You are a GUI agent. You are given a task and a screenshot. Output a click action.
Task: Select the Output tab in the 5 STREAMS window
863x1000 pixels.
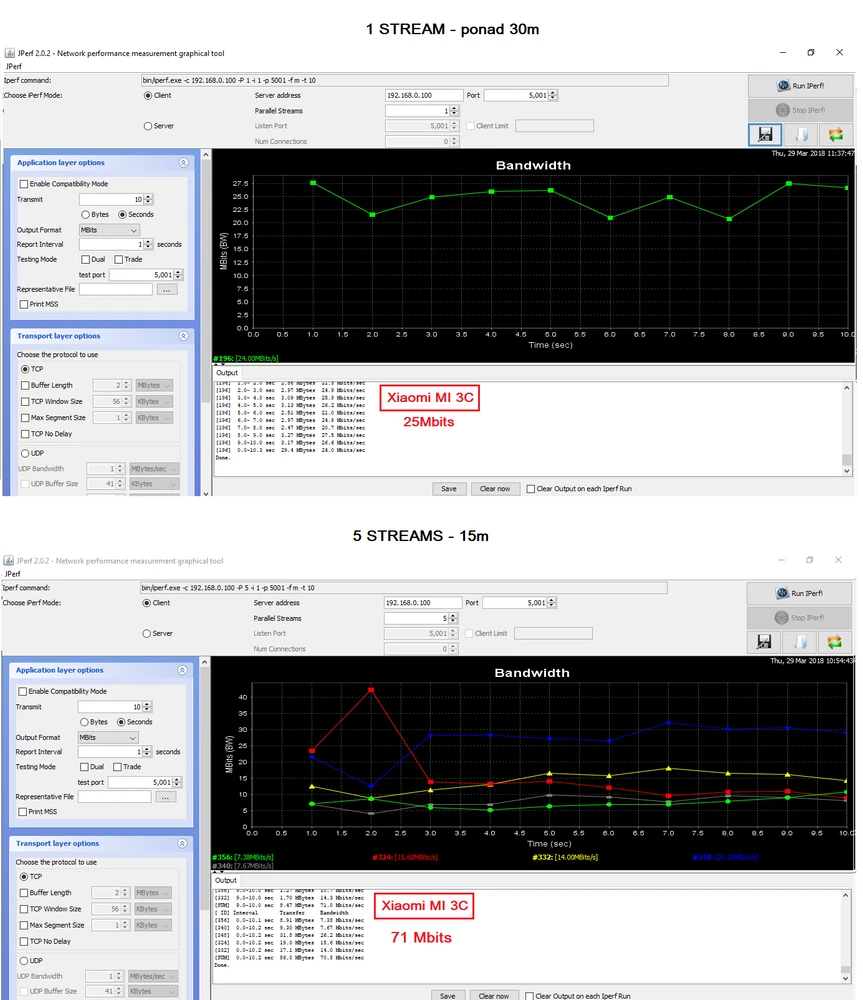[x=227, y=880]
